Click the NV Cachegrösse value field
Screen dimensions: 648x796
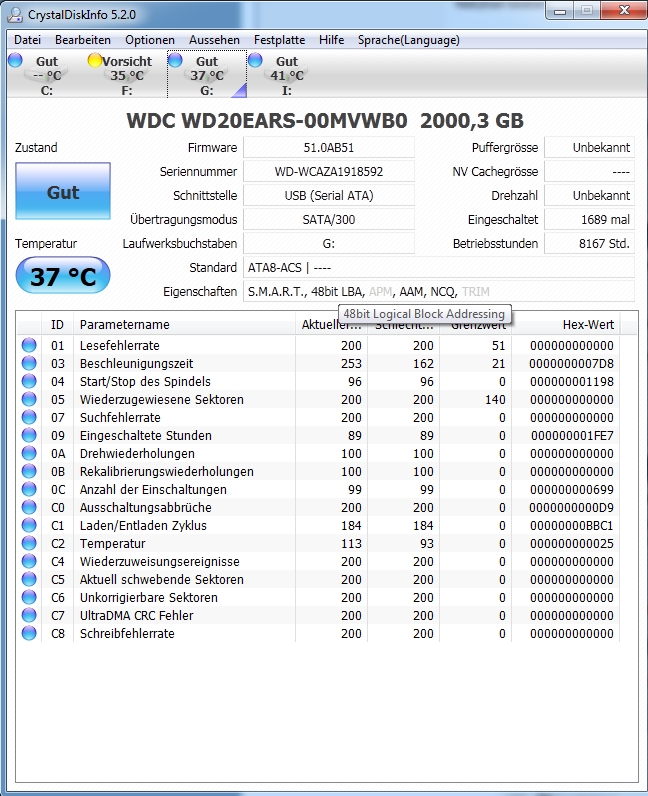(x=590, y=172)
